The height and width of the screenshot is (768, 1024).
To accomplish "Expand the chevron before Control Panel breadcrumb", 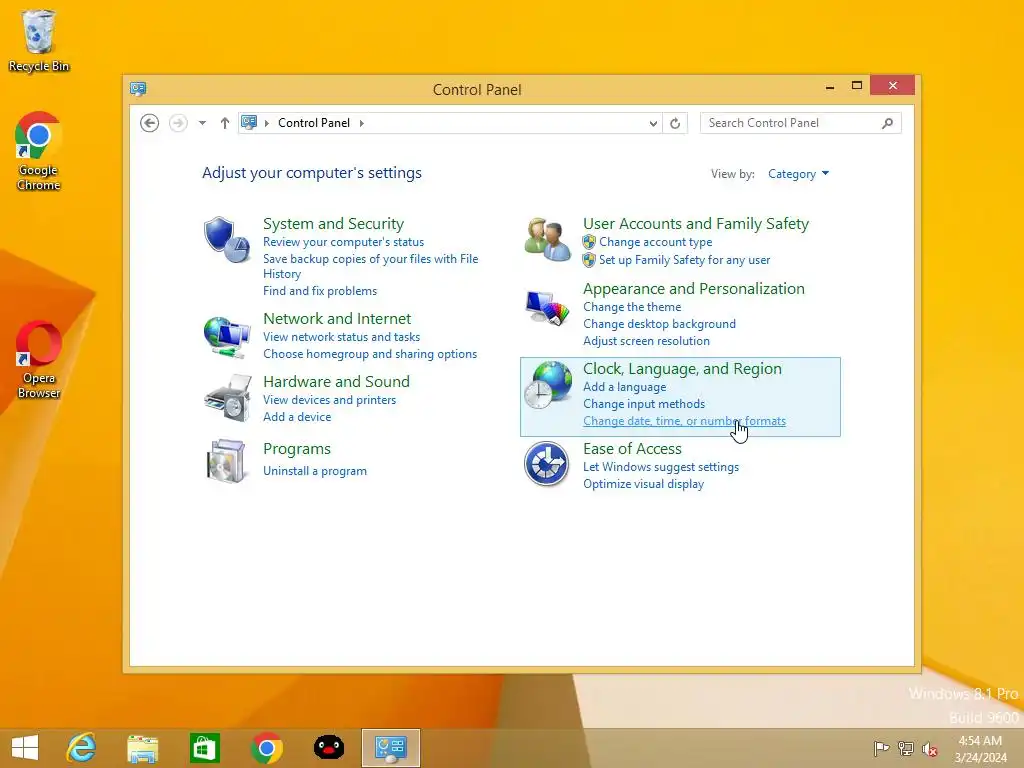I will point(266,123).
